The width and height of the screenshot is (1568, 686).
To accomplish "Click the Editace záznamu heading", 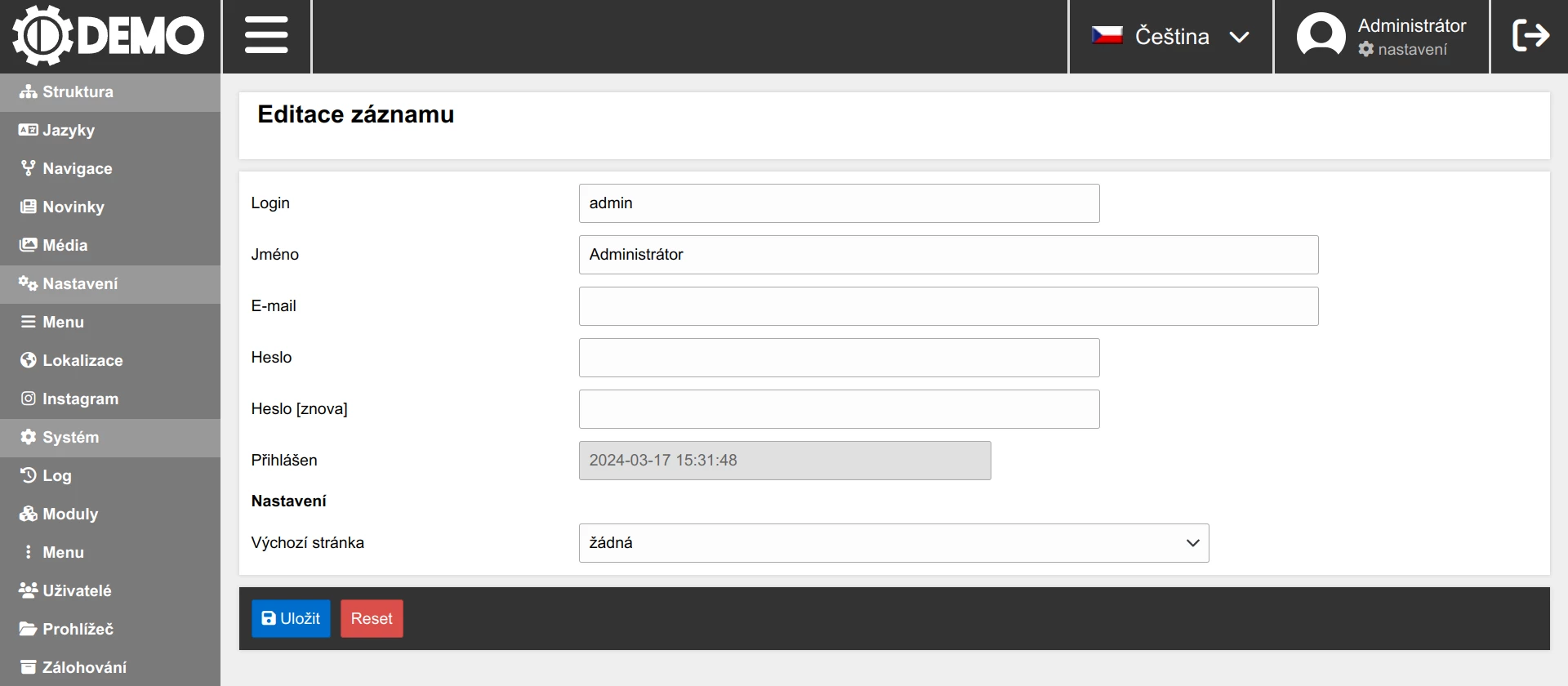I will pyautogui.click(x=355, y=114).
